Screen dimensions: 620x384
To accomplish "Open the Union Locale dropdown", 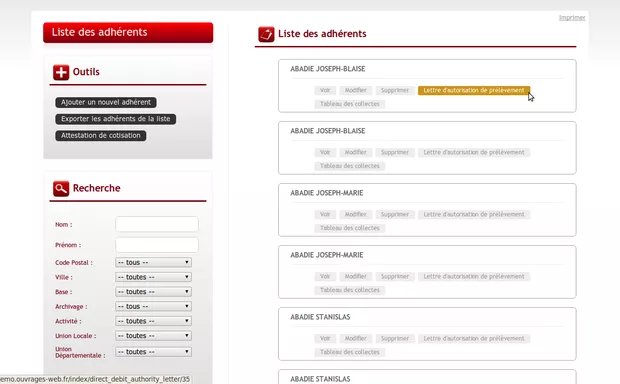I will 153,335.
